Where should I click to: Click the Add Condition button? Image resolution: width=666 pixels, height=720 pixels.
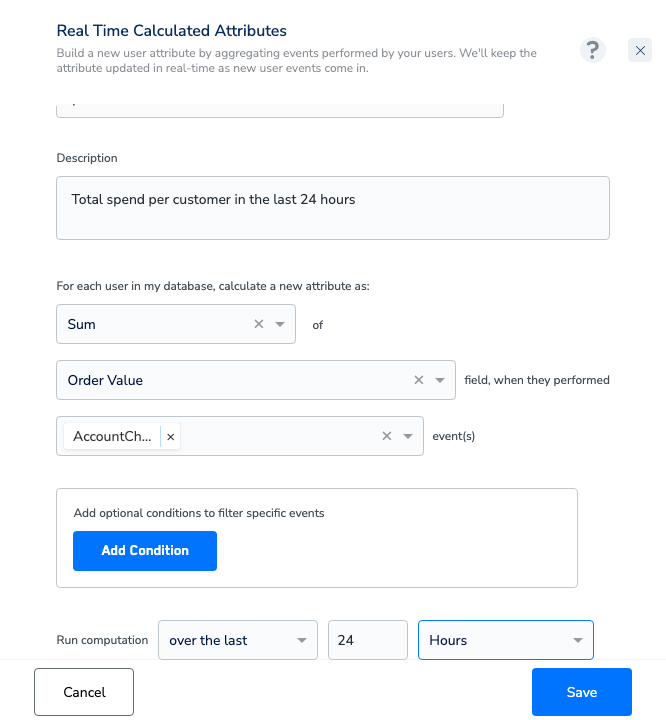(145, 551)
